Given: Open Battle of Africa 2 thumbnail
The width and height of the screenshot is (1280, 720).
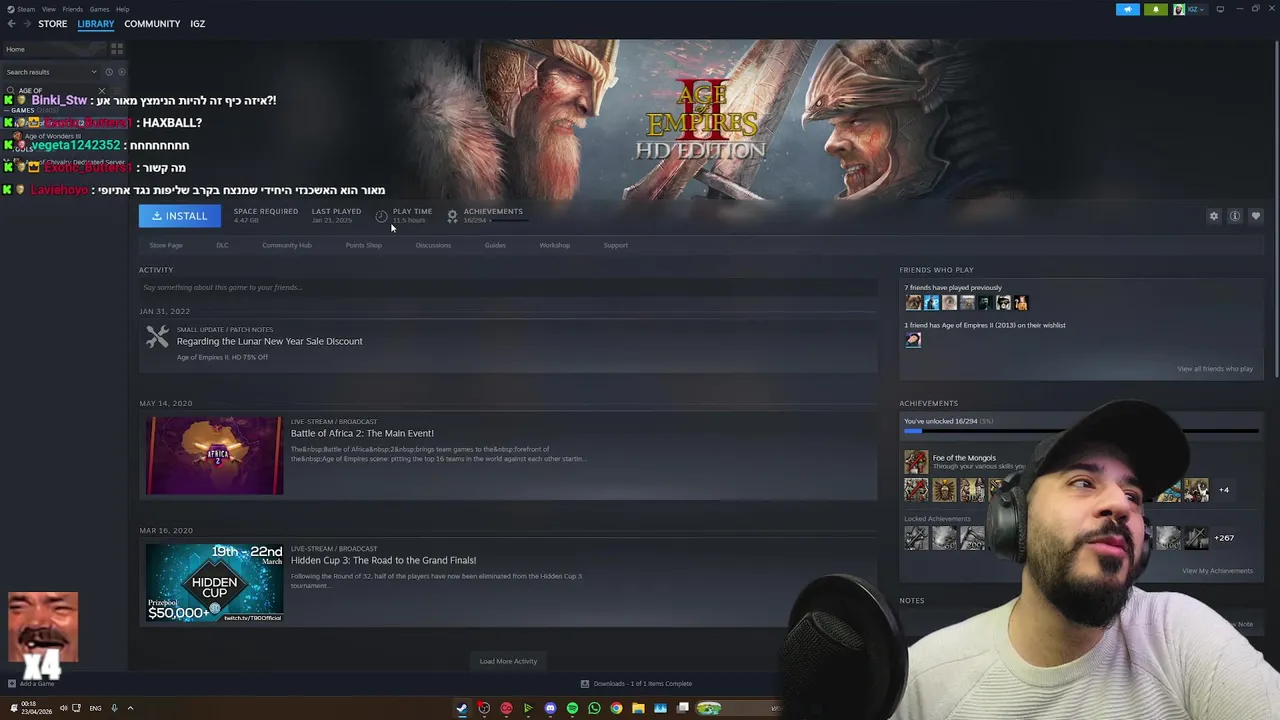Looking at the screenshot, I should [215, 456].
